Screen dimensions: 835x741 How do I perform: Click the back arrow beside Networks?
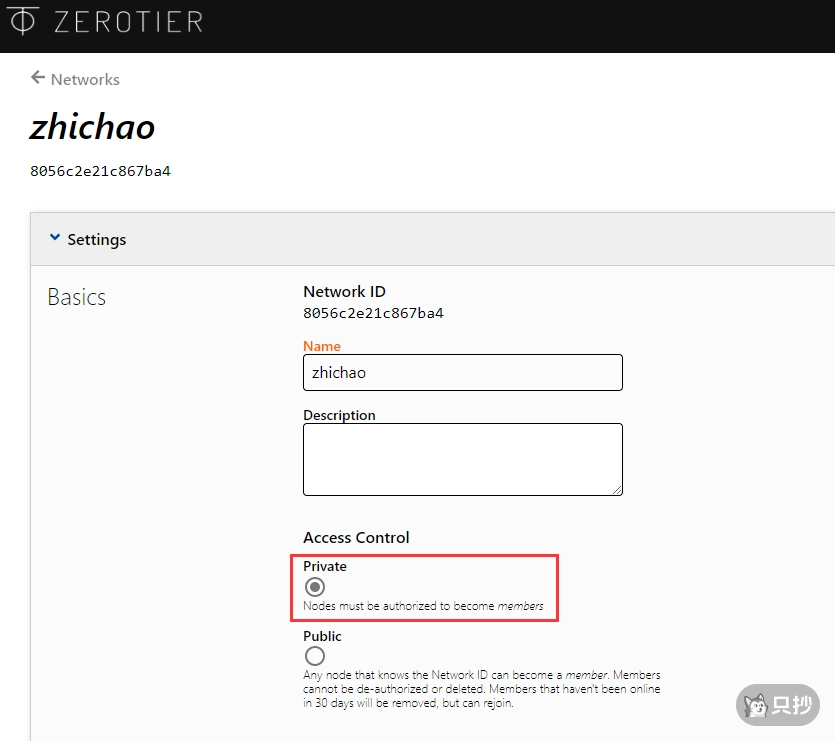(x=38, y=78)
